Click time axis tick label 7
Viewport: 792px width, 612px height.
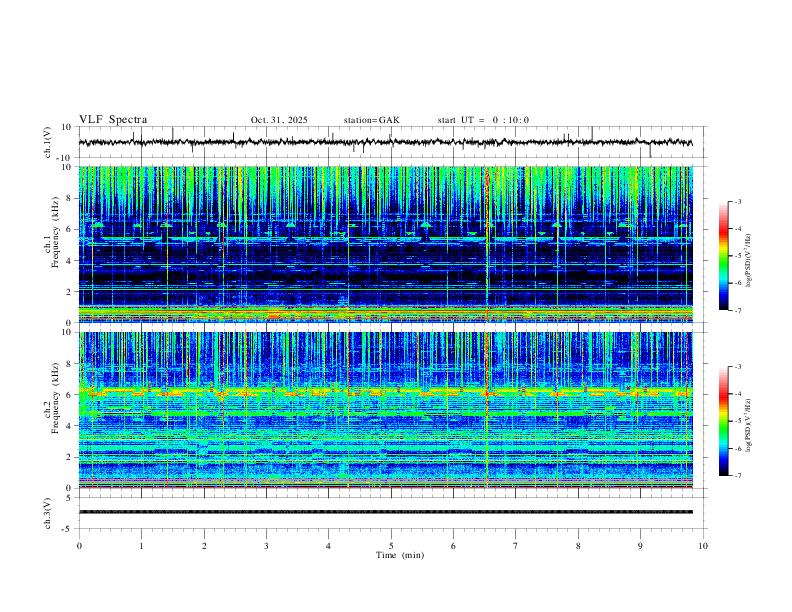click(x=516, y=546)
